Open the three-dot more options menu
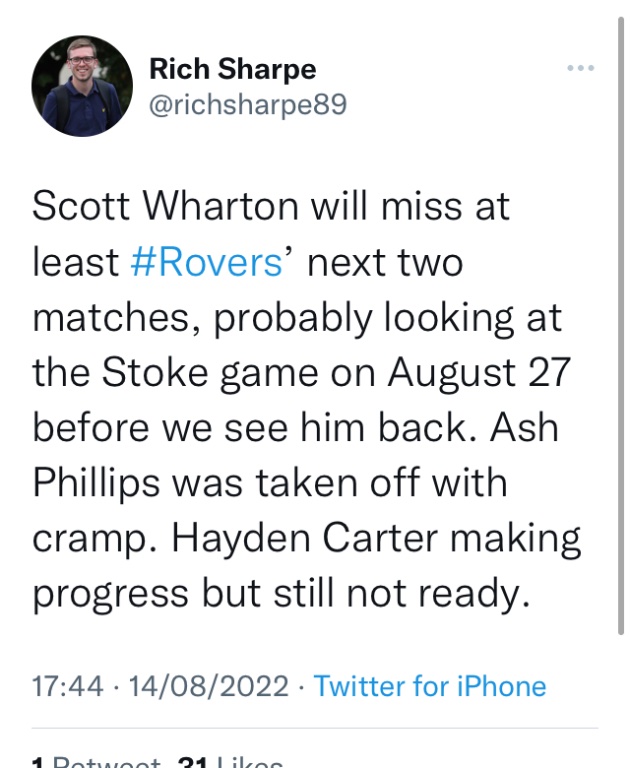This screenshot has height=768, width=630. [x=581, y=68]
